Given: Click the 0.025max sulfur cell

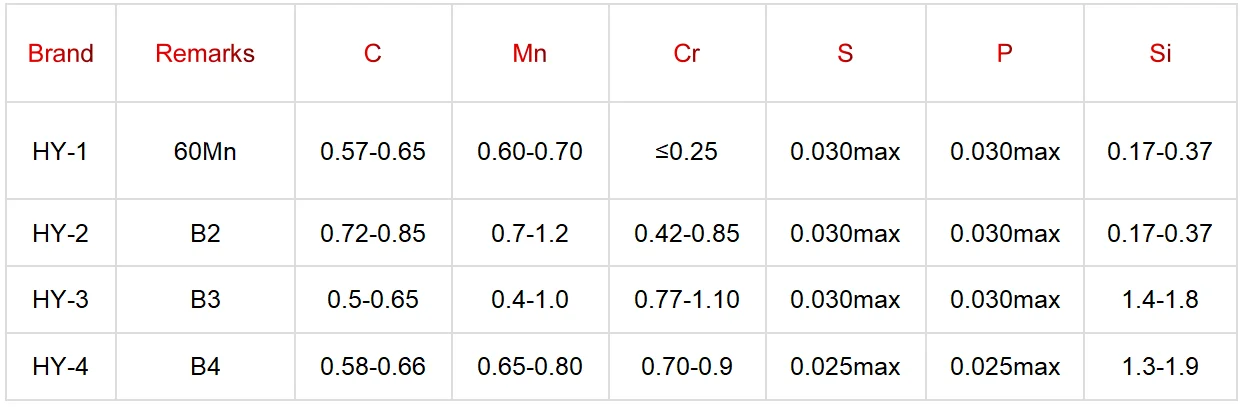Looking at the screenshot, I should point(845,367).
